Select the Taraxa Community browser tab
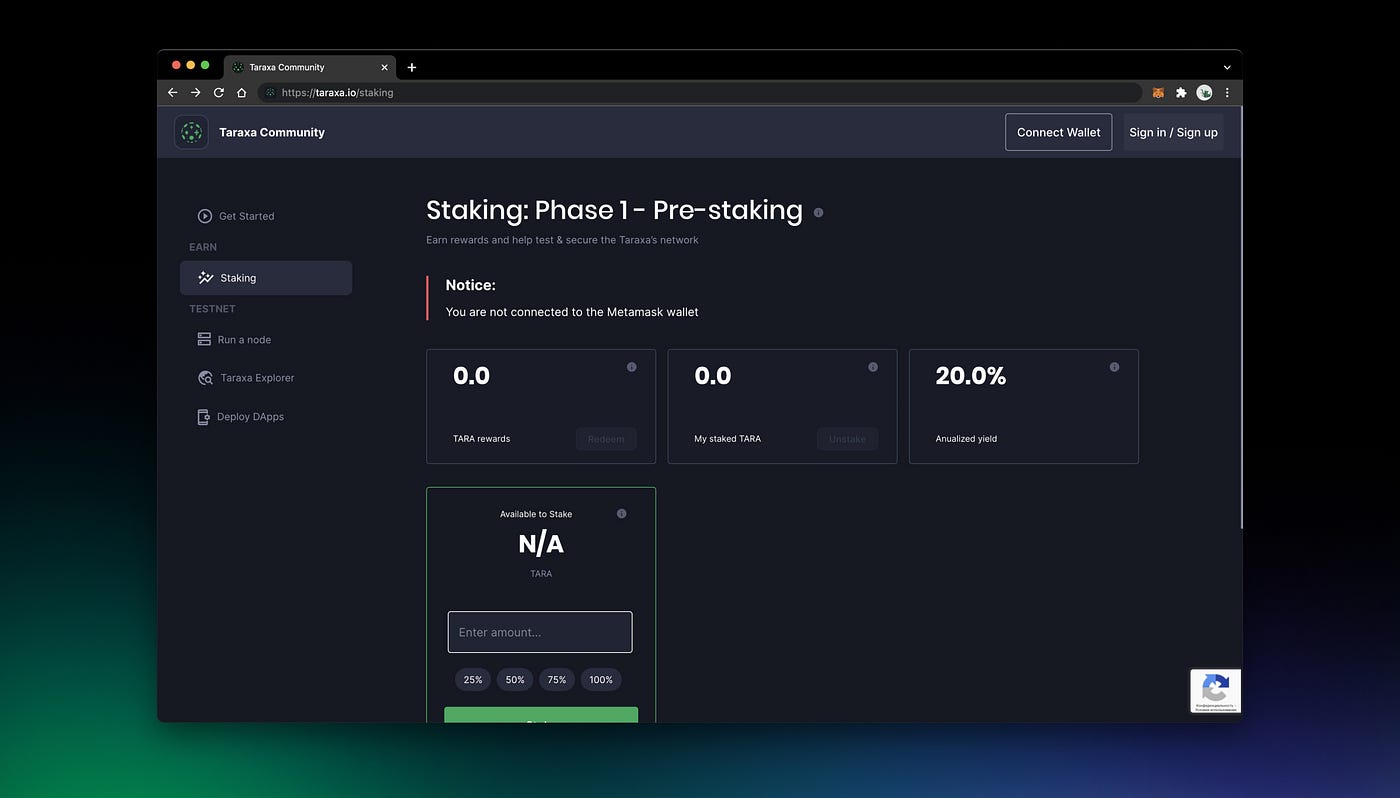The width and height of the screenshot is (1400, 798). (x=309, y=67)
